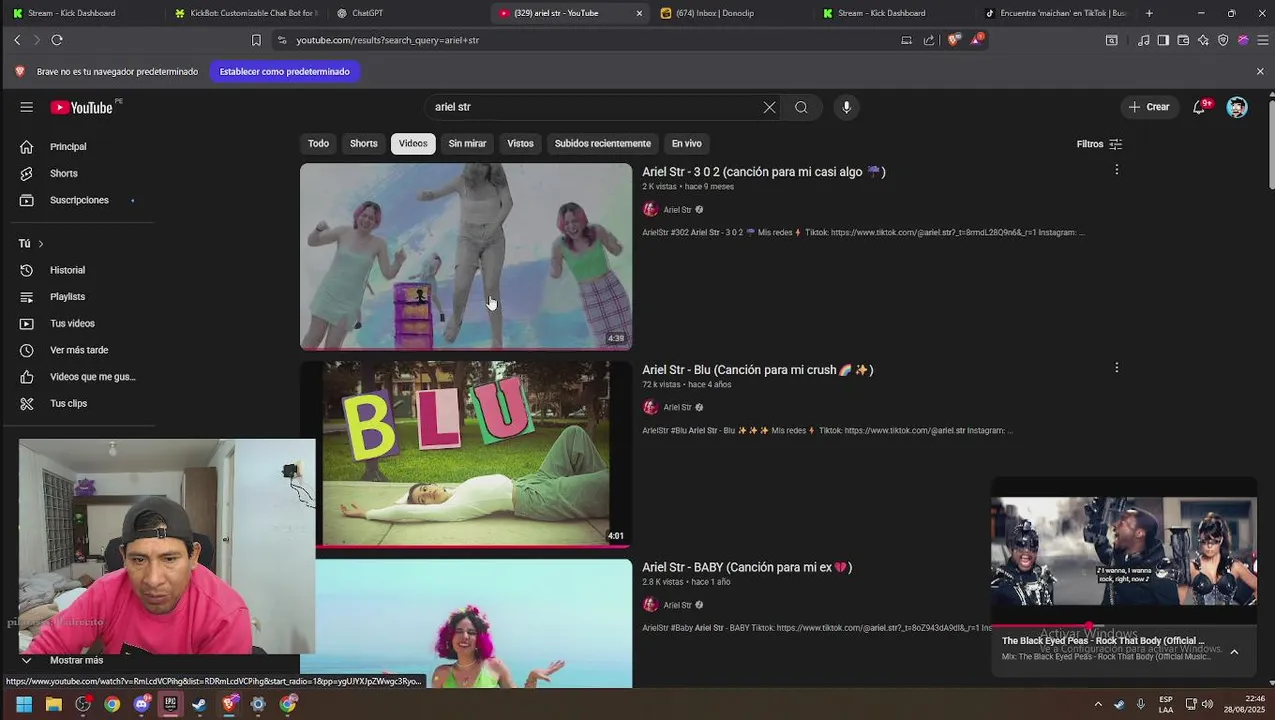Click the Crear button
This screenshot has width=1275, height=720.
[x=1149, y=107]
